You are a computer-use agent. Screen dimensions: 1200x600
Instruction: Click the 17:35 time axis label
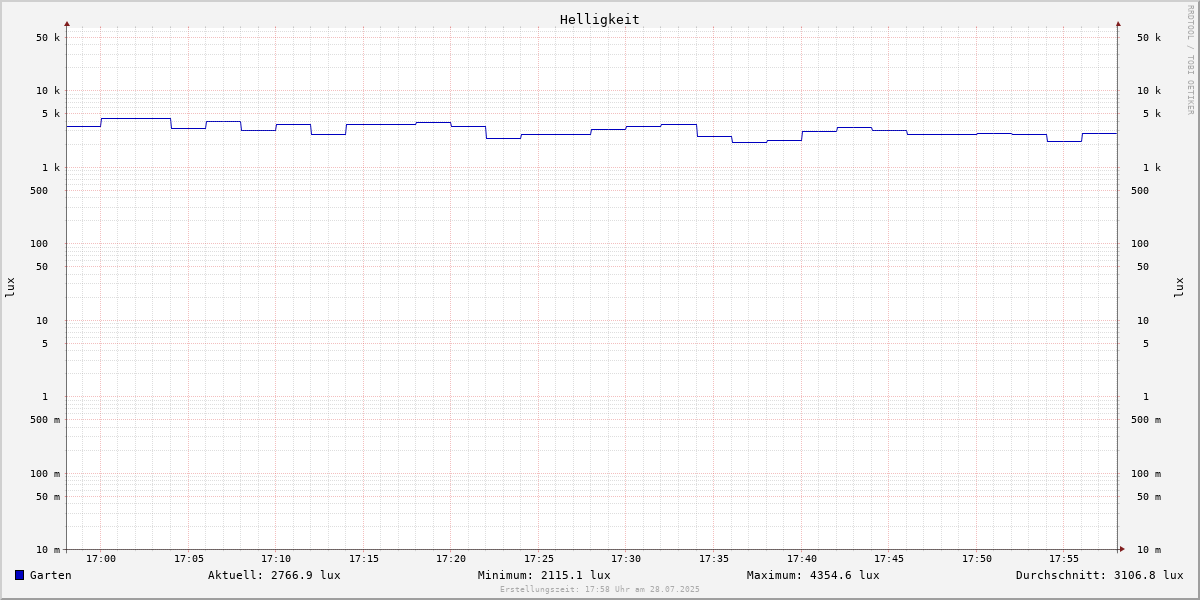click(x=714, y=559)
